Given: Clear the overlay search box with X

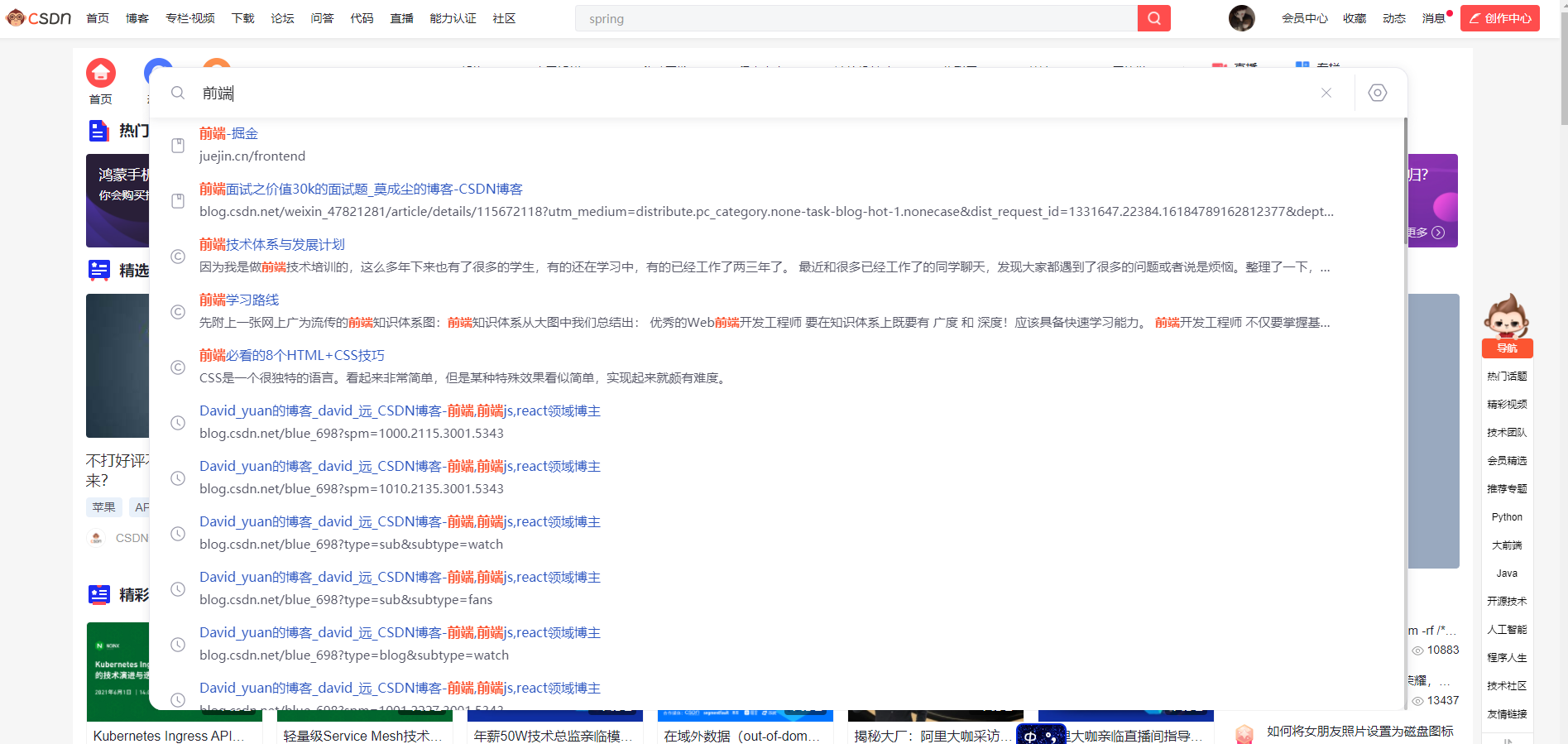Looking at the screenshot, I should 1326,93.
